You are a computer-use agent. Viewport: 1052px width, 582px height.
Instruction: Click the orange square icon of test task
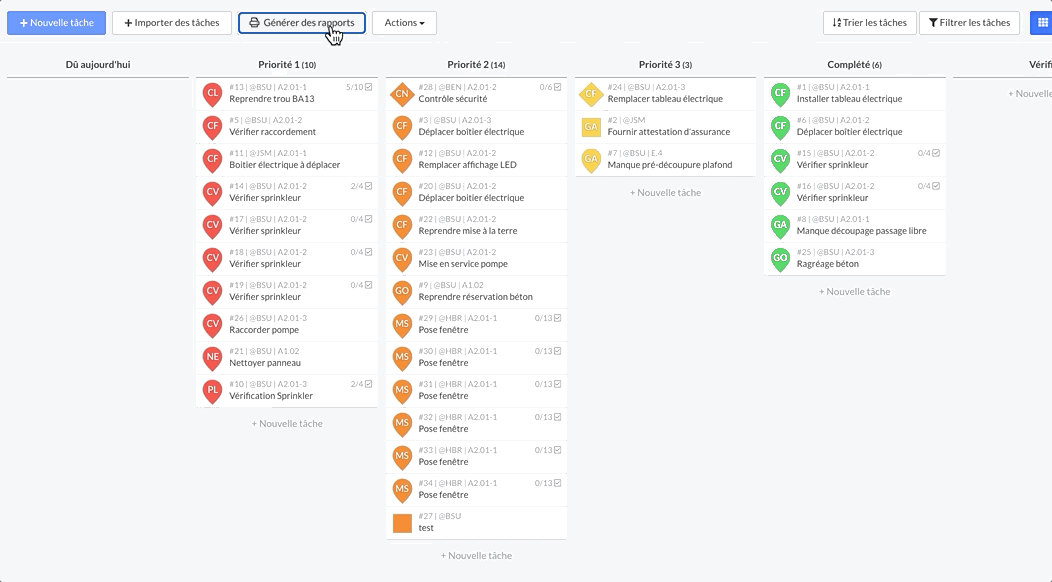(402, 523)
